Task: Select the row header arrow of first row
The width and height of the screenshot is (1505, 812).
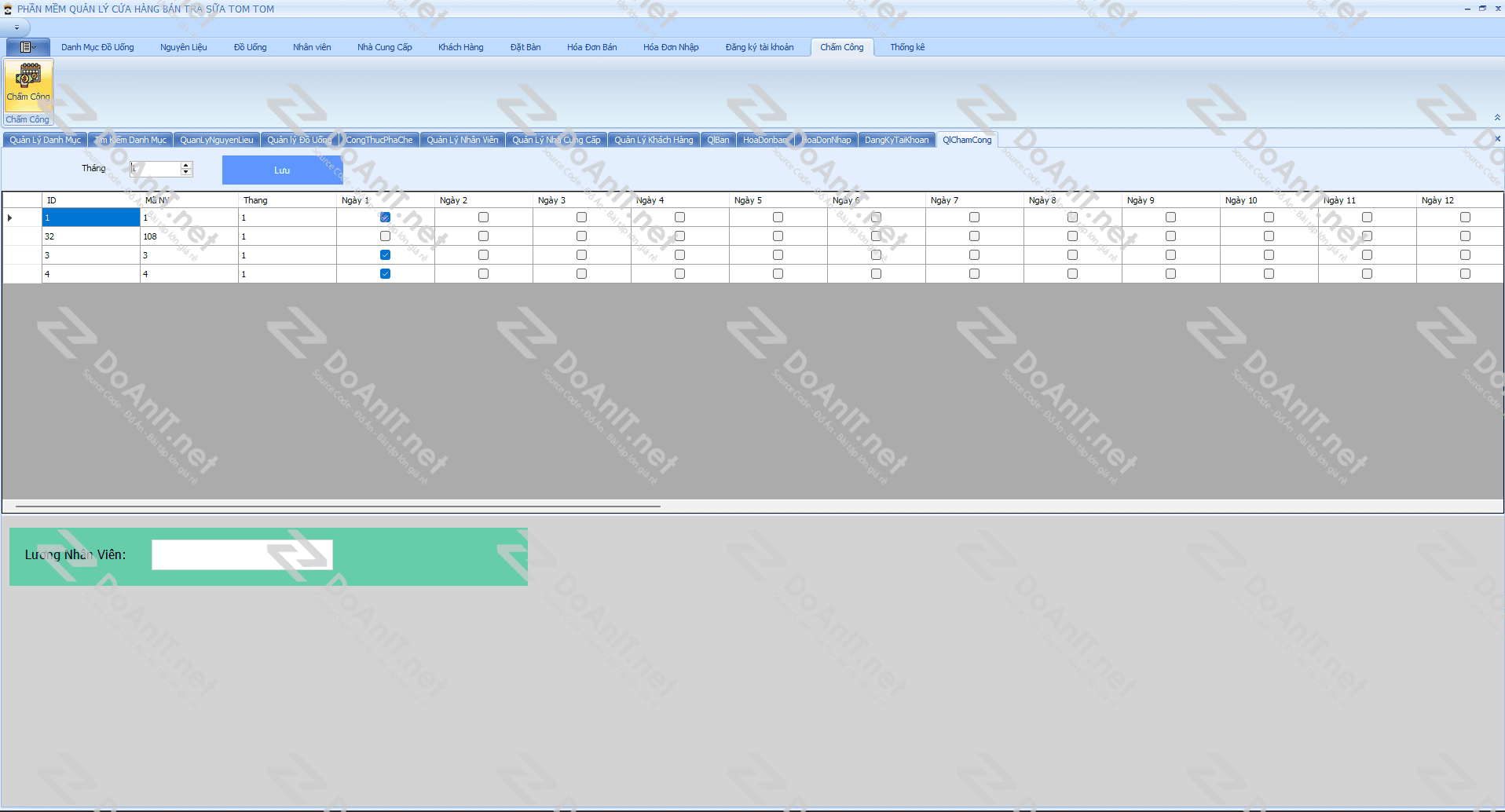Action: pyautogui.click(x=22, y=218)
